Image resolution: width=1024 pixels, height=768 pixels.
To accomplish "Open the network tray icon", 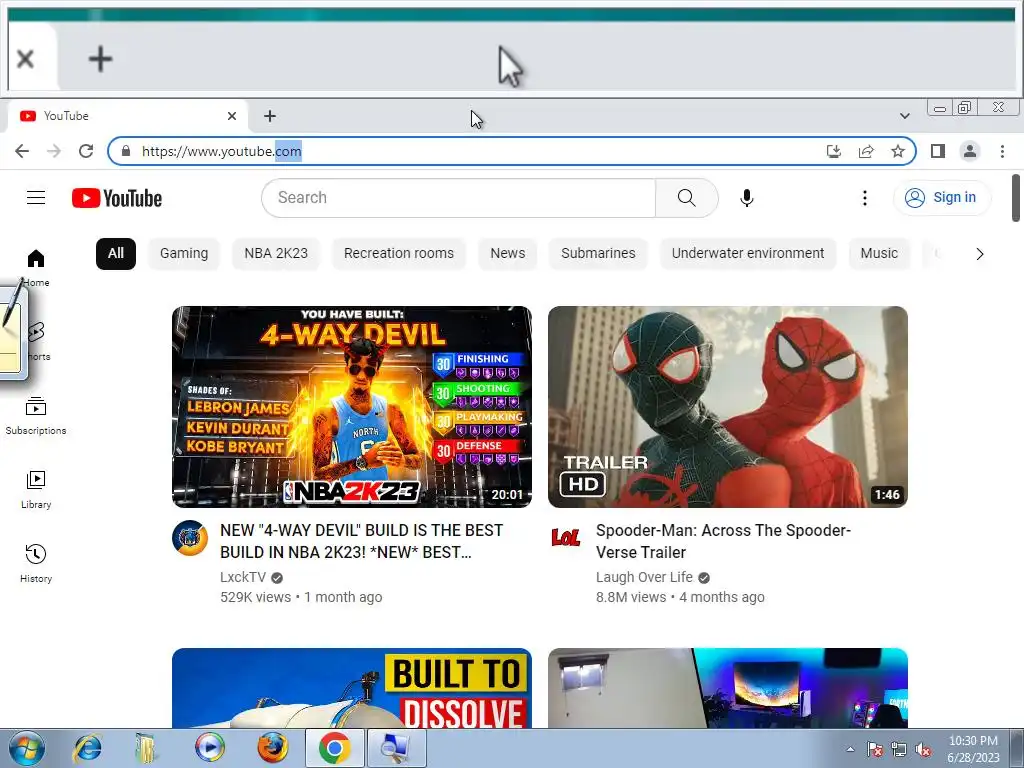I will tap(899, 749).
